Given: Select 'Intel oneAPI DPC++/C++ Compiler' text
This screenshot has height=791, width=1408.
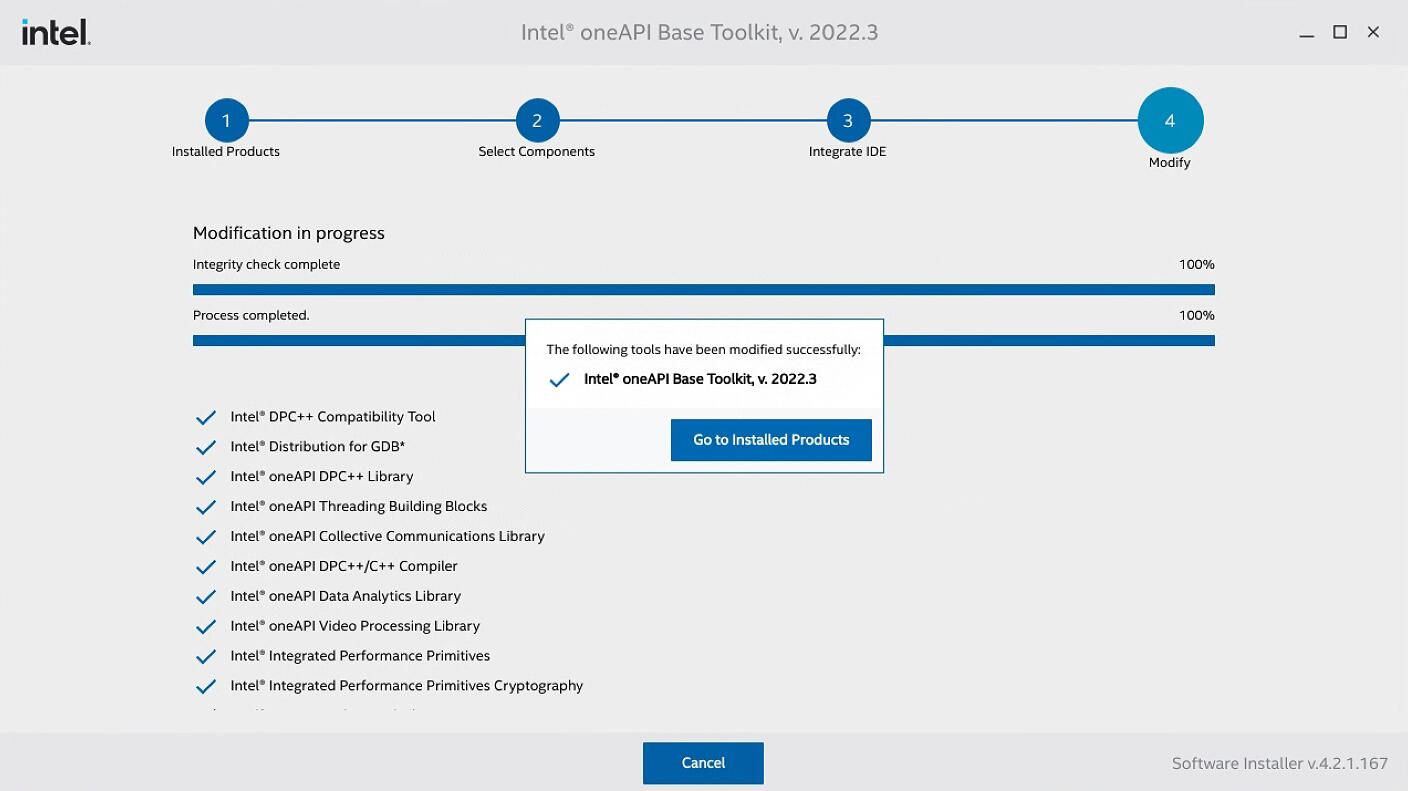Looking at the screenshot, I should [x=344, y=567].
